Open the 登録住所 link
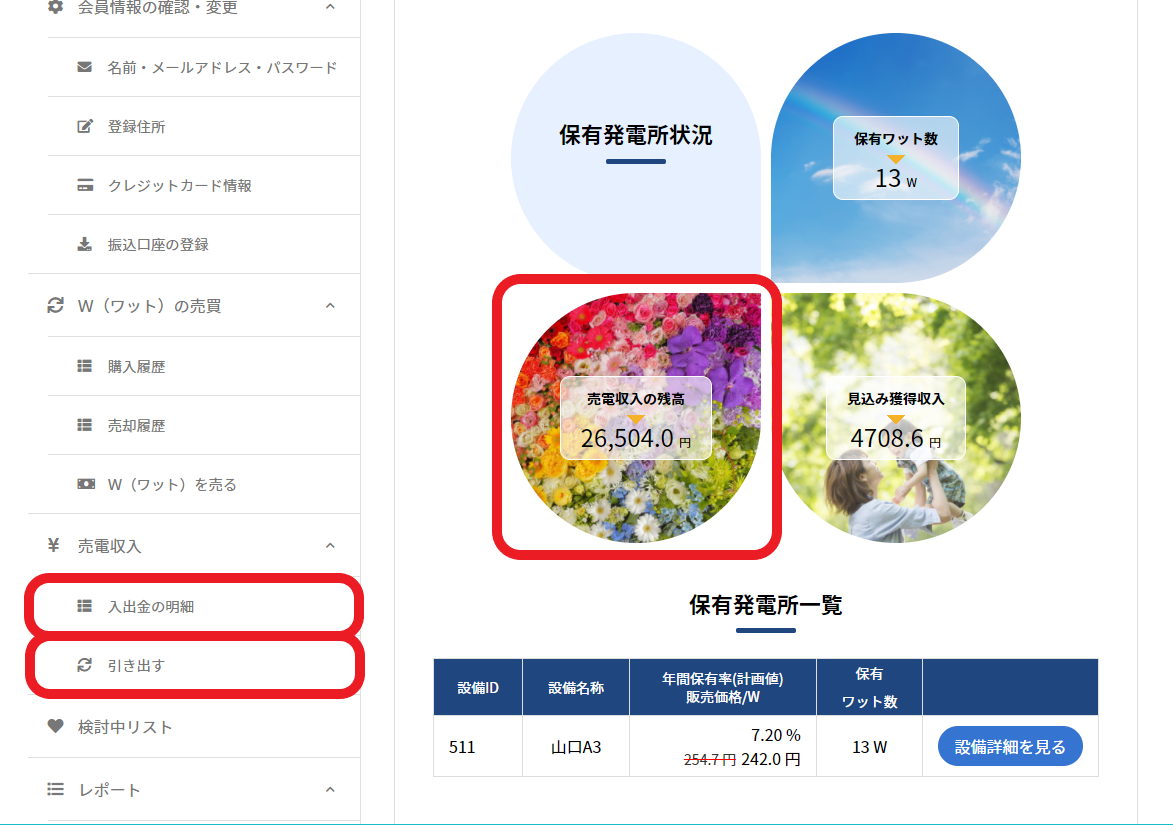This screenshot has height=825, width=1173. pos(136,127)
